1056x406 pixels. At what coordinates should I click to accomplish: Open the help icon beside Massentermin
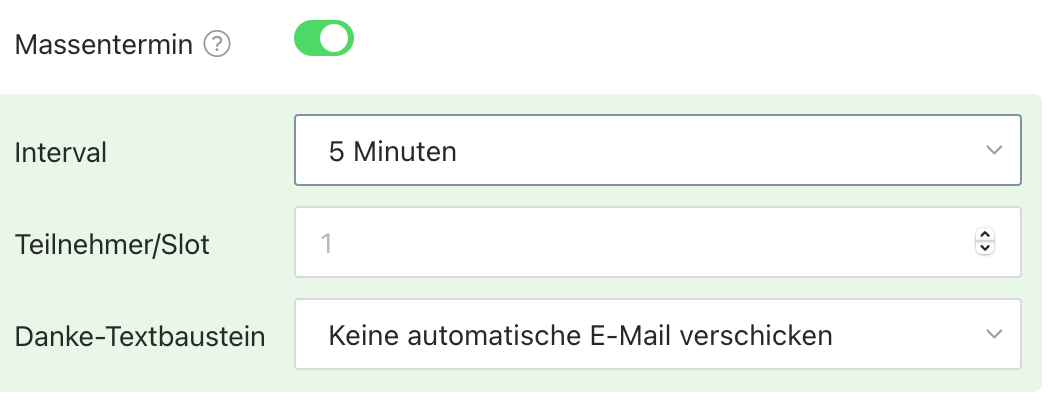217,45
